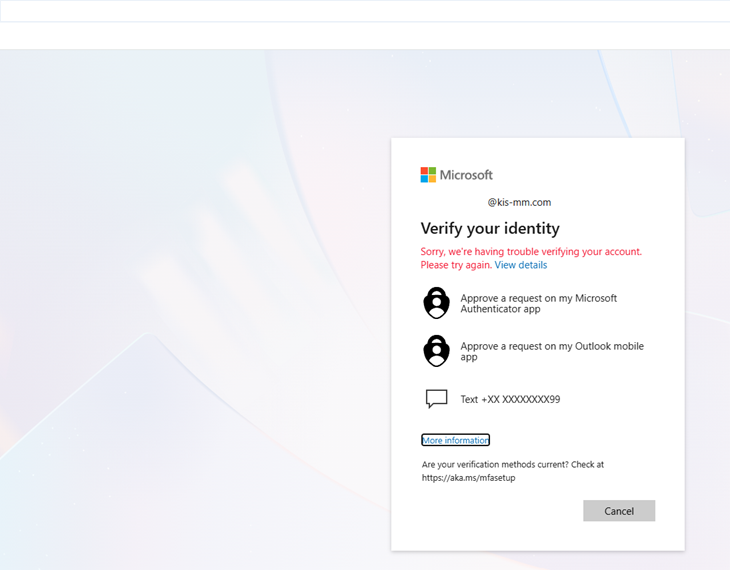This screenshot has width=733, height=570.
Task: Click the Microsoft logo
Action: [456, 175]
